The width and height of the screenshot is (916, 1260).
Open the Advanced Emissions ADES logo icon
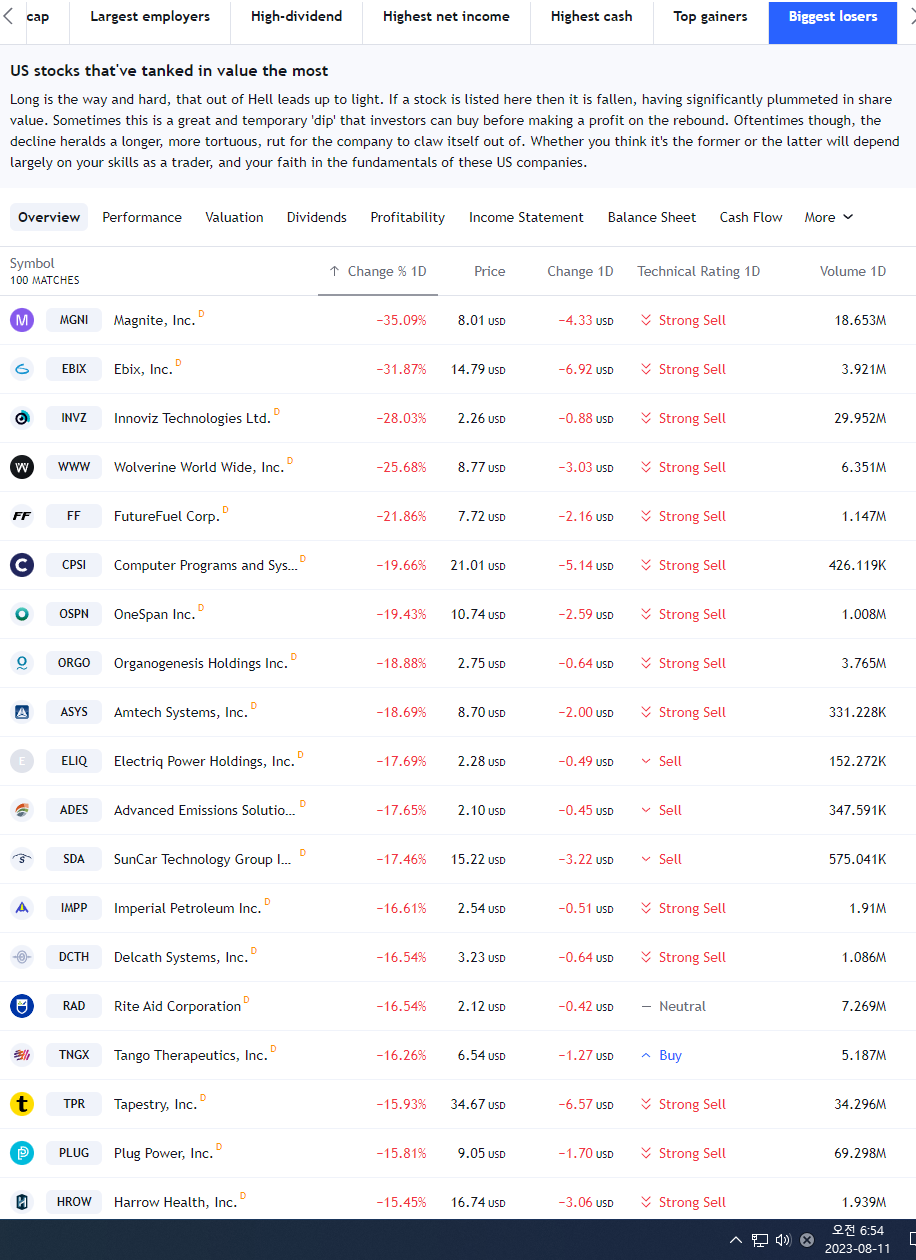(x=22, y=810)
